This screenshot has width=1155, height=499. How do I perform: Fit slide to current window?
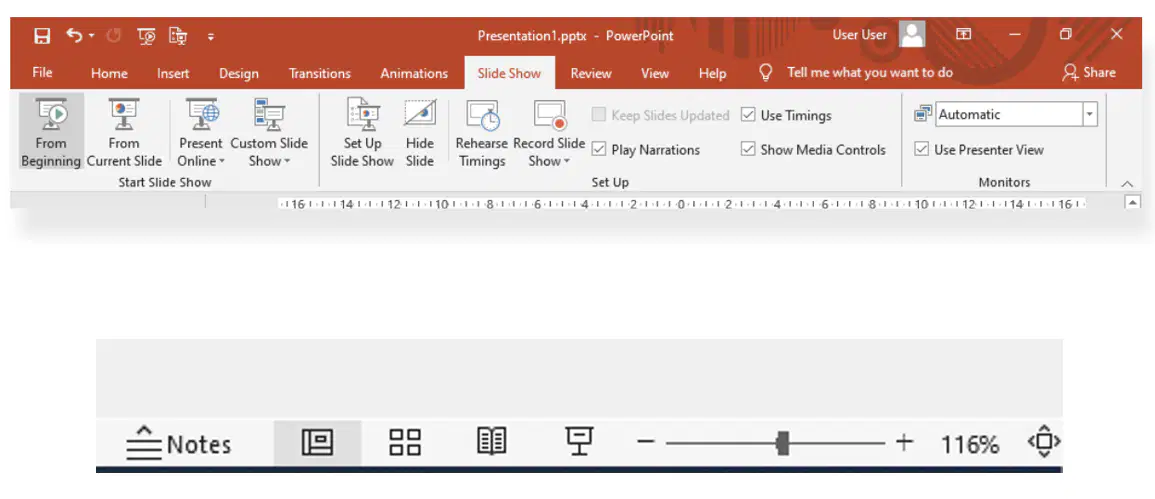click(1044, 442)
